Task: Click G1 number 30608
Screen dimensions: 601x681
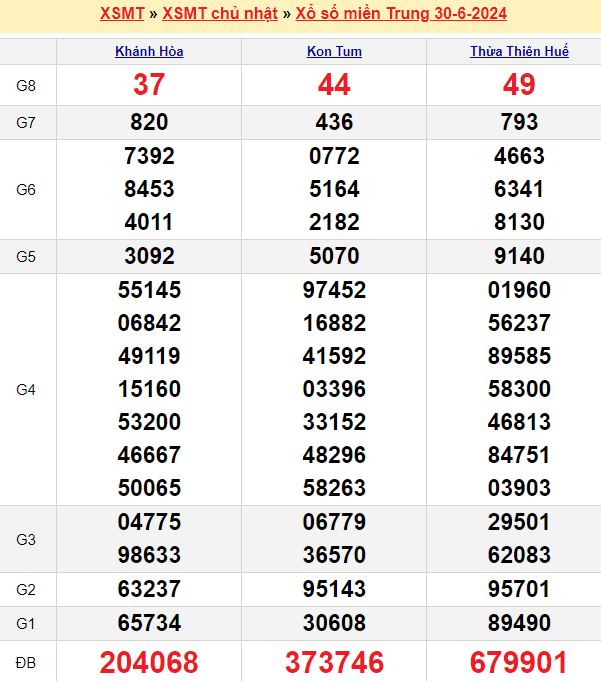Action: 334,623
